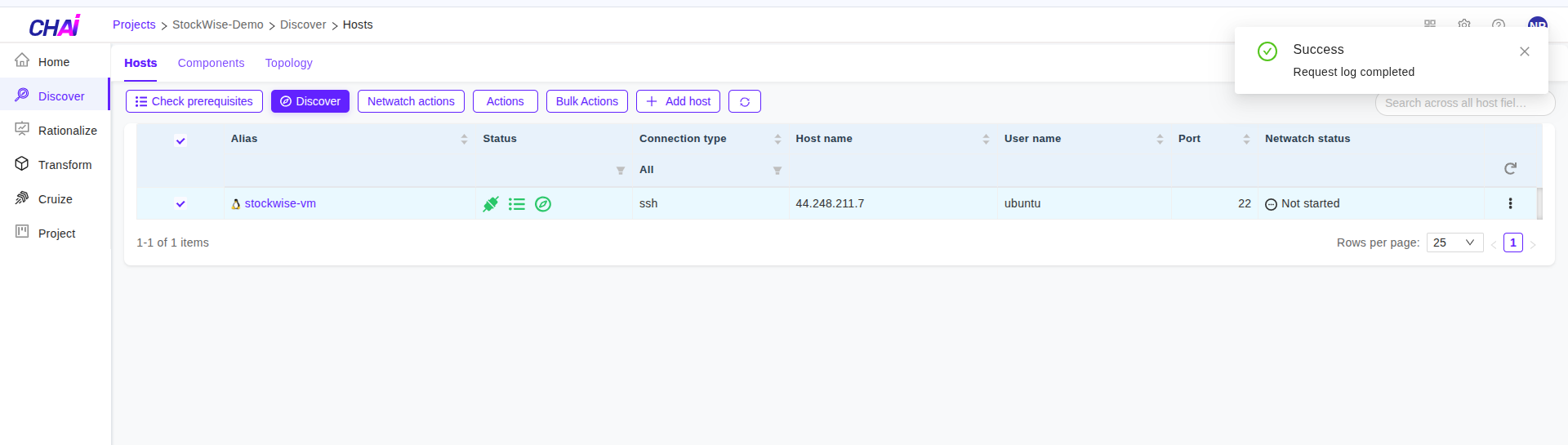
Task: Close the Success notification
Action: click(1524, 51)
